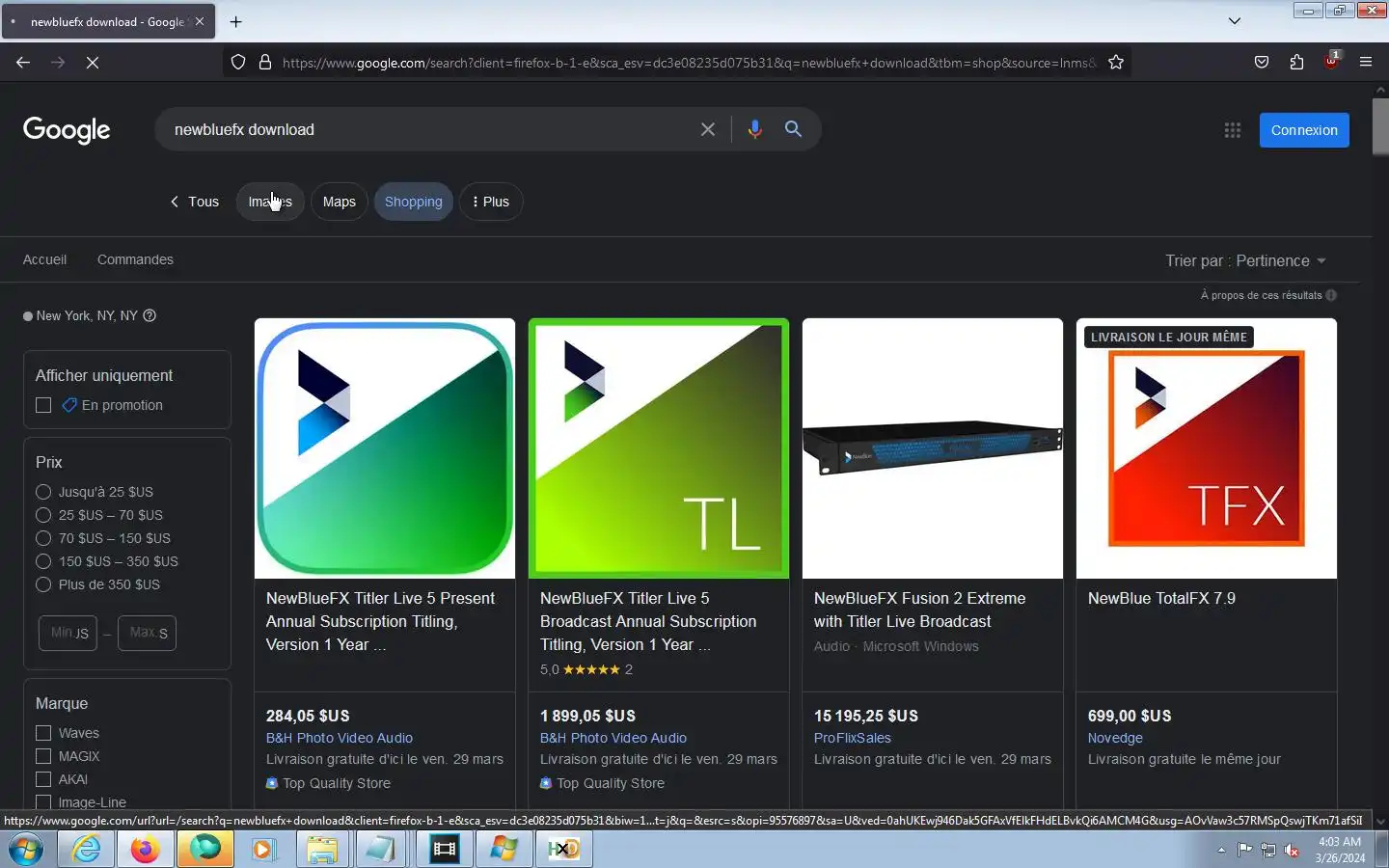The width and height of the screenshot is (1389, 868).
Task: Open the Firefox extensions menu
Action: (x=1296, y=63)
